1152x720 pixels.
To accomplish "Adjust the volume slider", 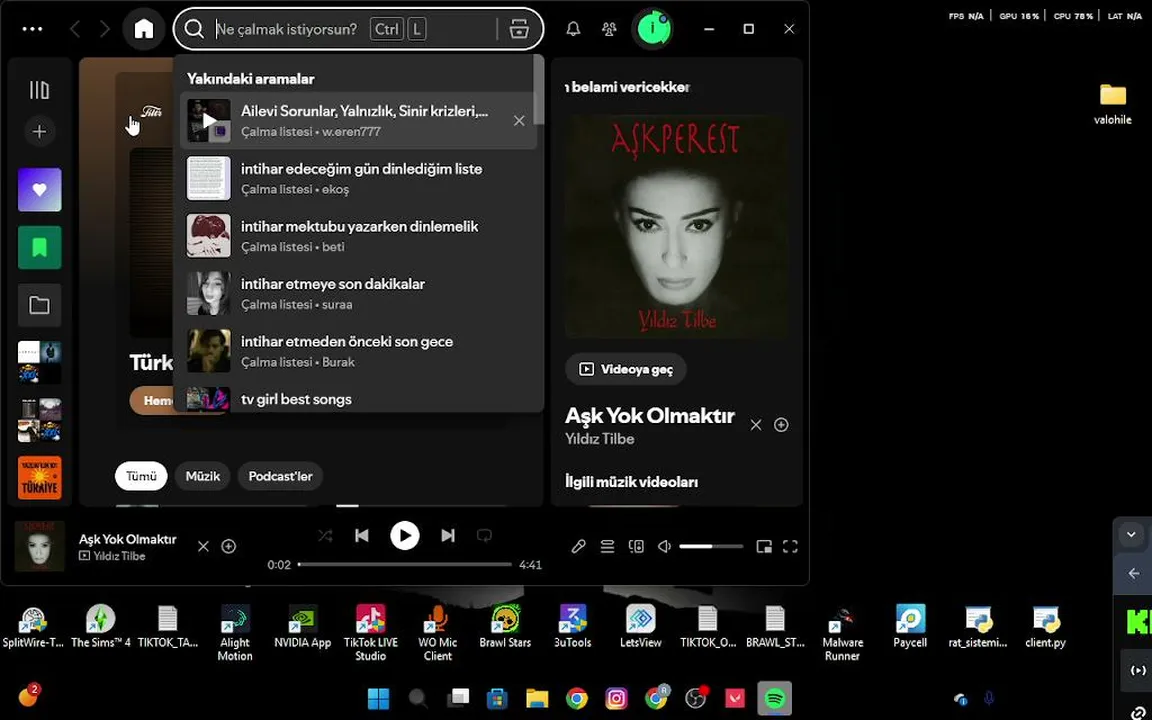I will coord(711,547).
